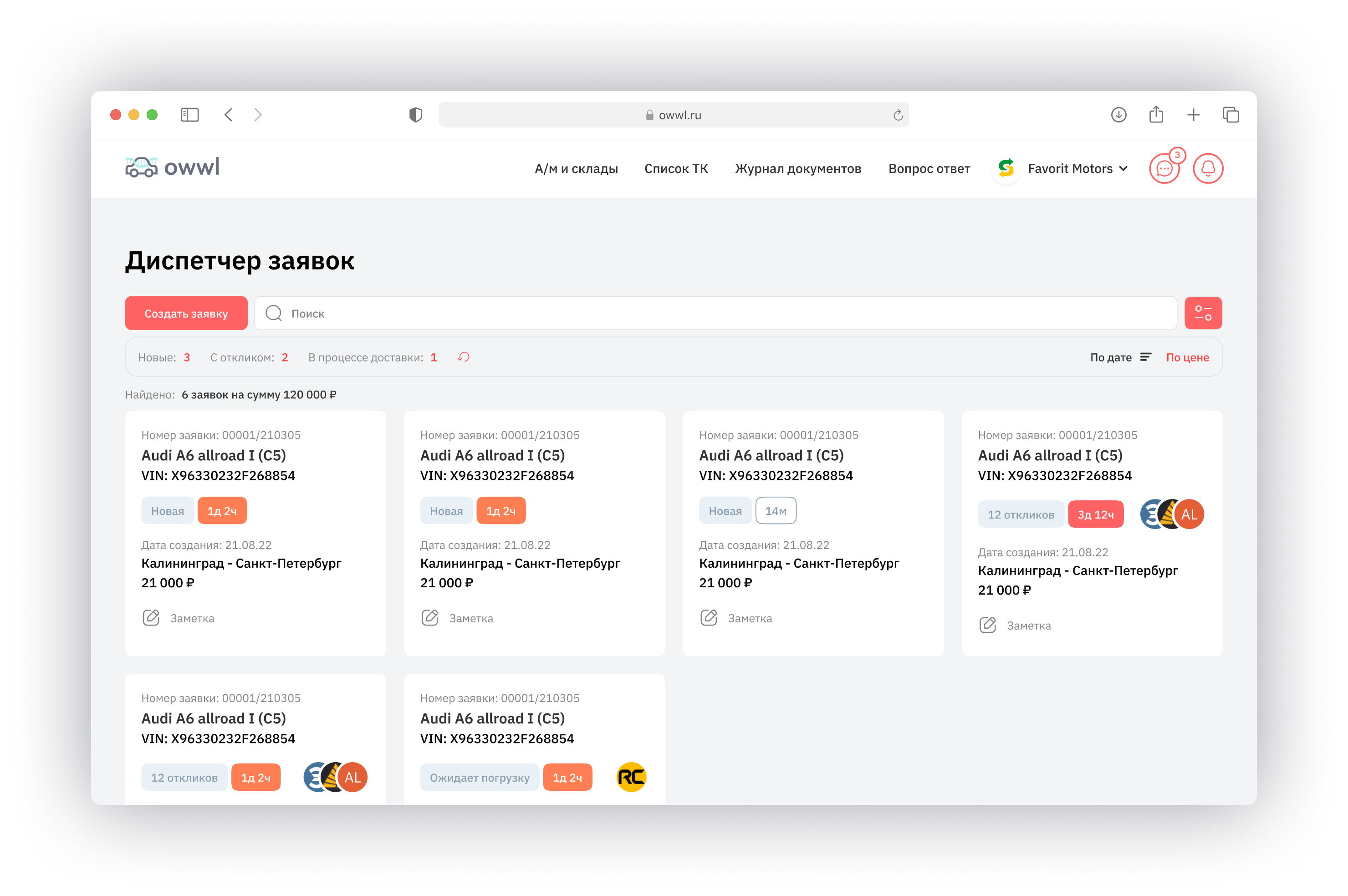
Task: Click the sort lines icon next to По дате
Action: tap(1145, 357)
